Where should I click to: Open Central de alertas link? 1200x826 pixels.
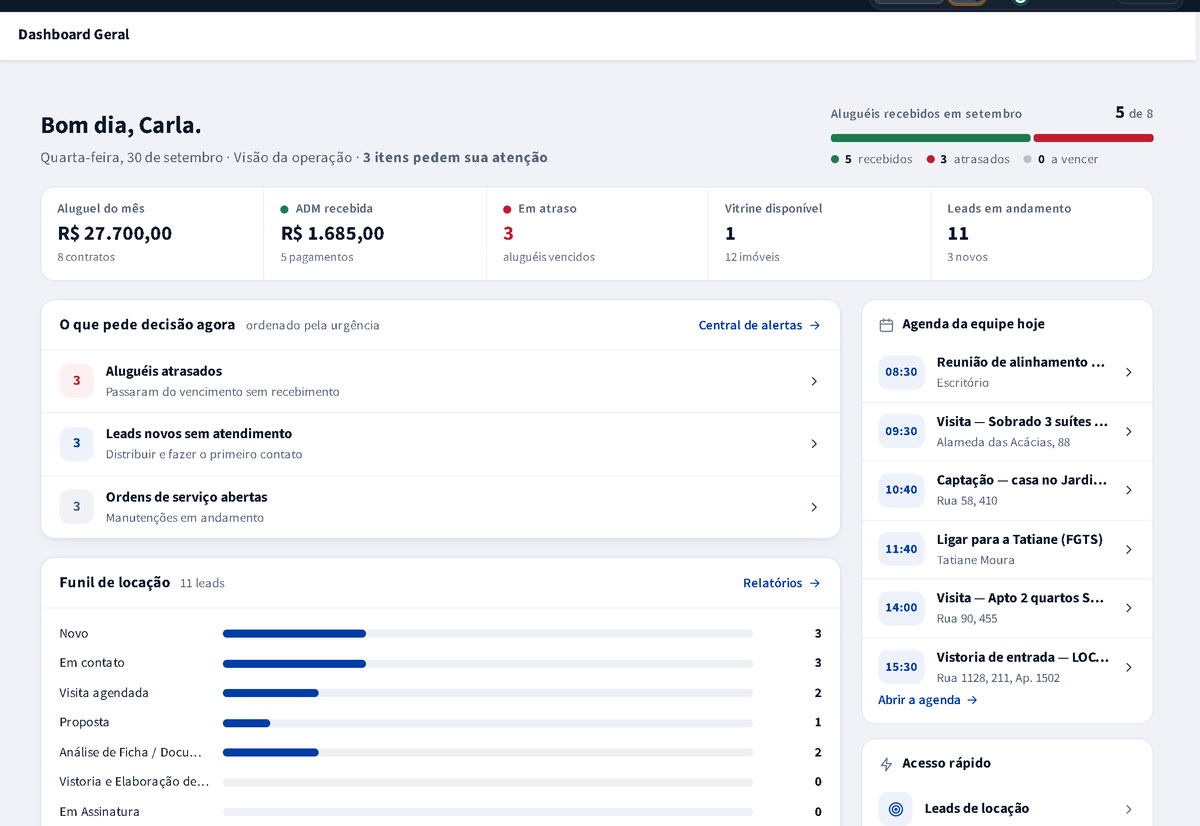[x=760, y=325]
